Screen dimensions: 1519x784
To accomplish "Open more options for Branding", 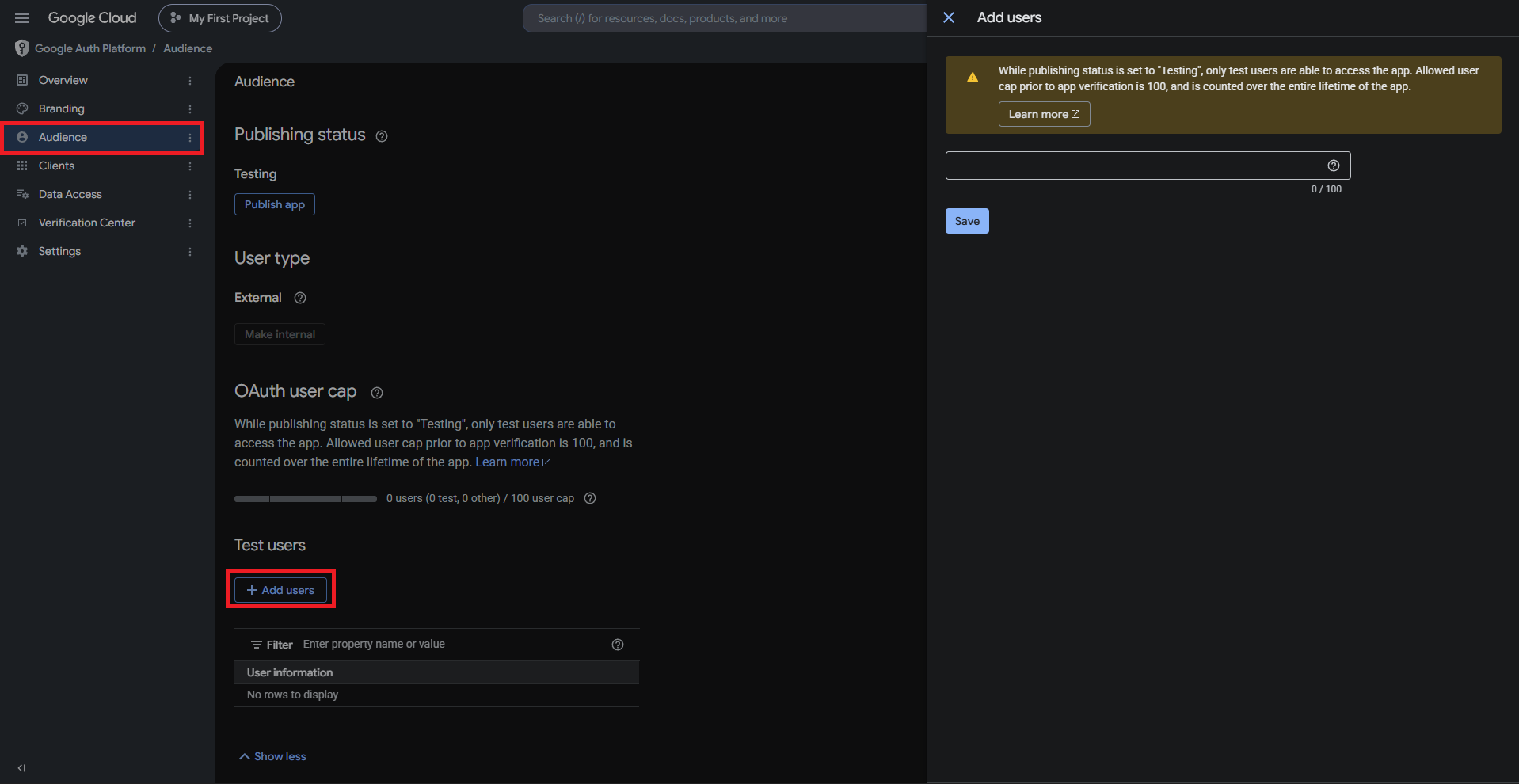I will (190, 108).
